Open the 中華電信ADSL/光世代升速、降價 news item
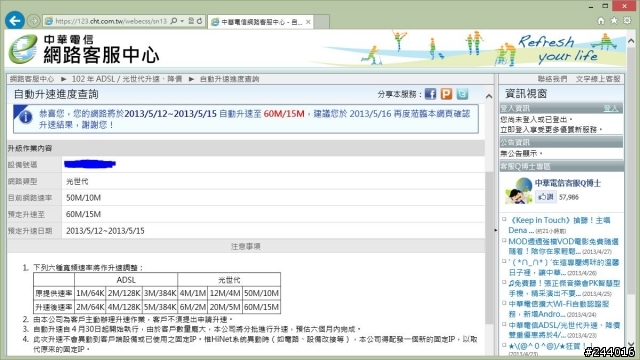640x360 pixels. (x=564, y=330)
